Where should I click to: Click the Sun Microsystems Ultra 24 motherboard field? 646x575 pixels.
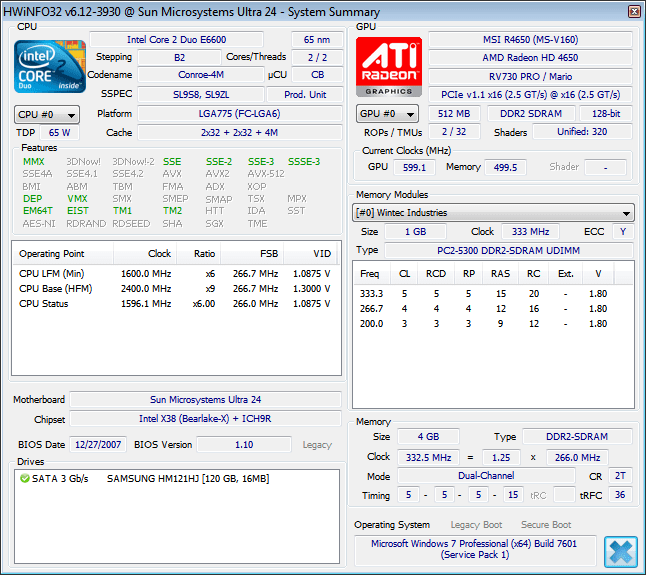205,400
